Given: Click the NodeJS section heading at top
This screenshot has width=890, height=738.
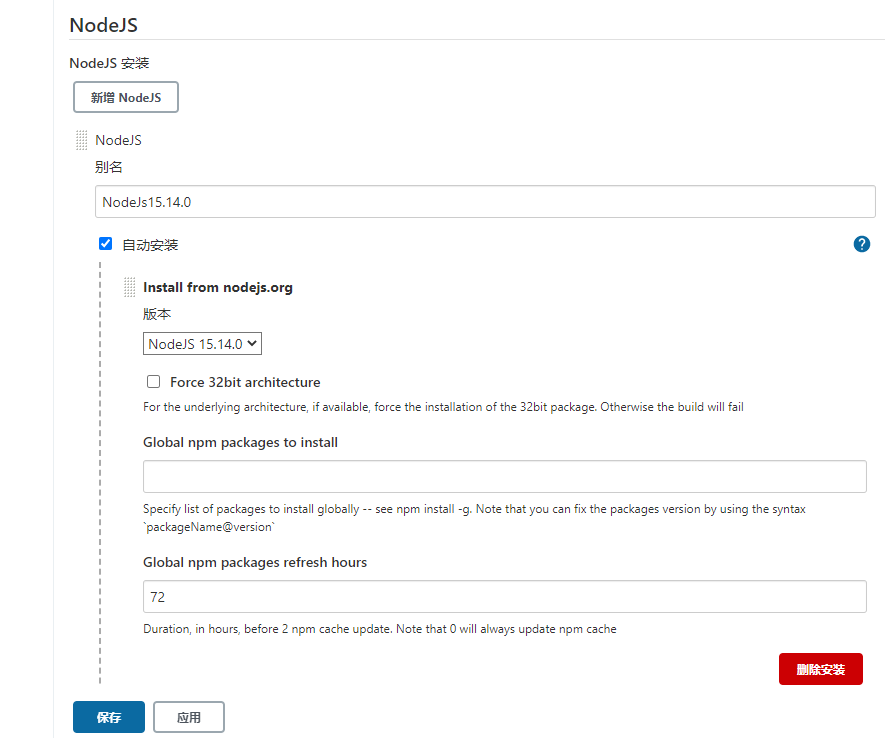Looking at the screenshot, I should tap(102, 25).
